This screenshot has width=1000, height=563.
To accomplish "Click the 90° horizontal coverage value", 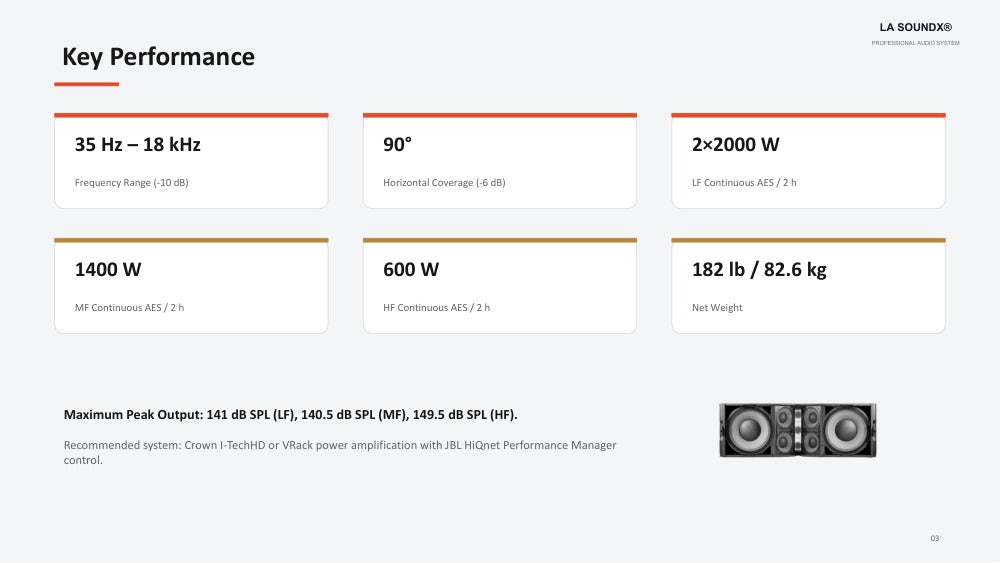I will [397, 145].
